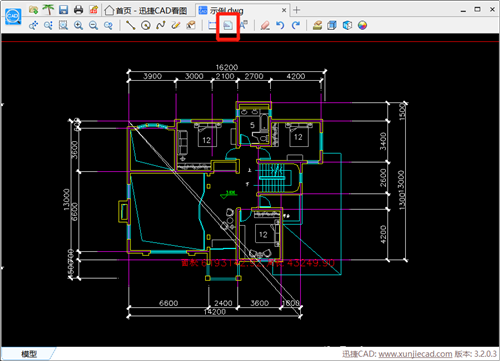Click the Xunjie CAD app logo
This screenshot has width=500, height=361.
coord(13,16)
